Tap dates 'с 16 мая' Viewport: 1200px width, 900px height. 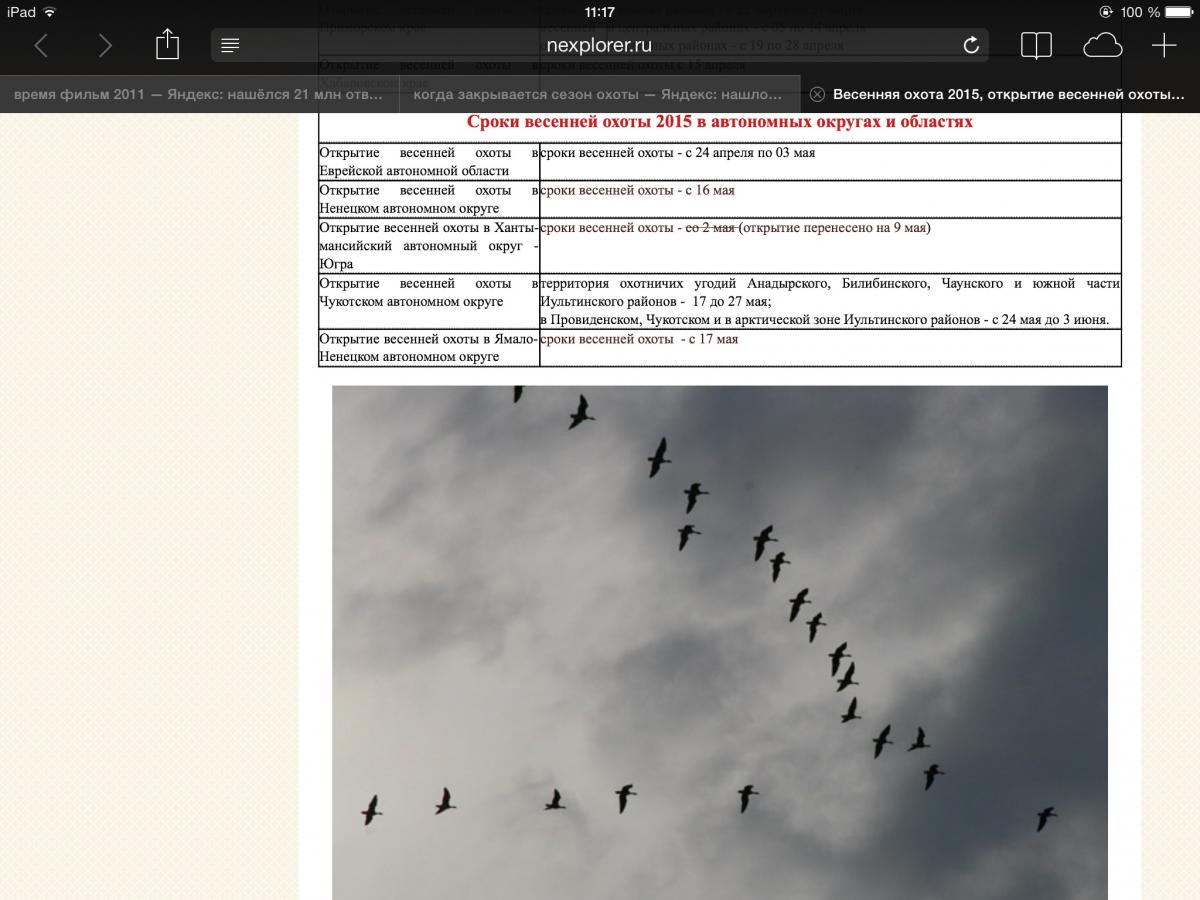[x=710, y=190]
